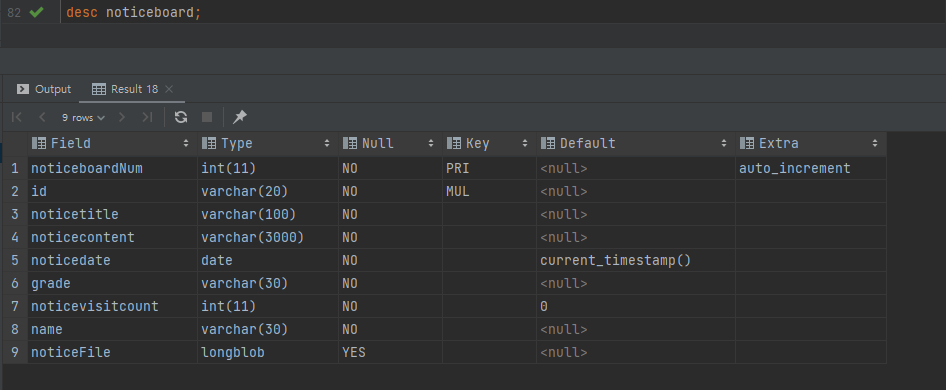Image resolution: width=946 pixels, height=390 pixels.
Task: Go to first page arrow
Action: (17, 117)
